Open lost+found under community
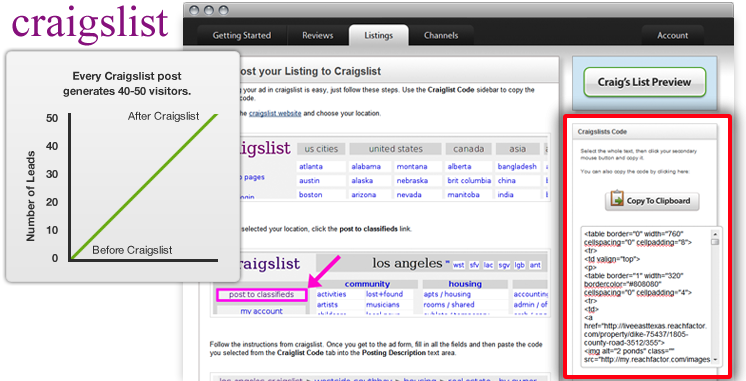 click(x=384, y=294)
